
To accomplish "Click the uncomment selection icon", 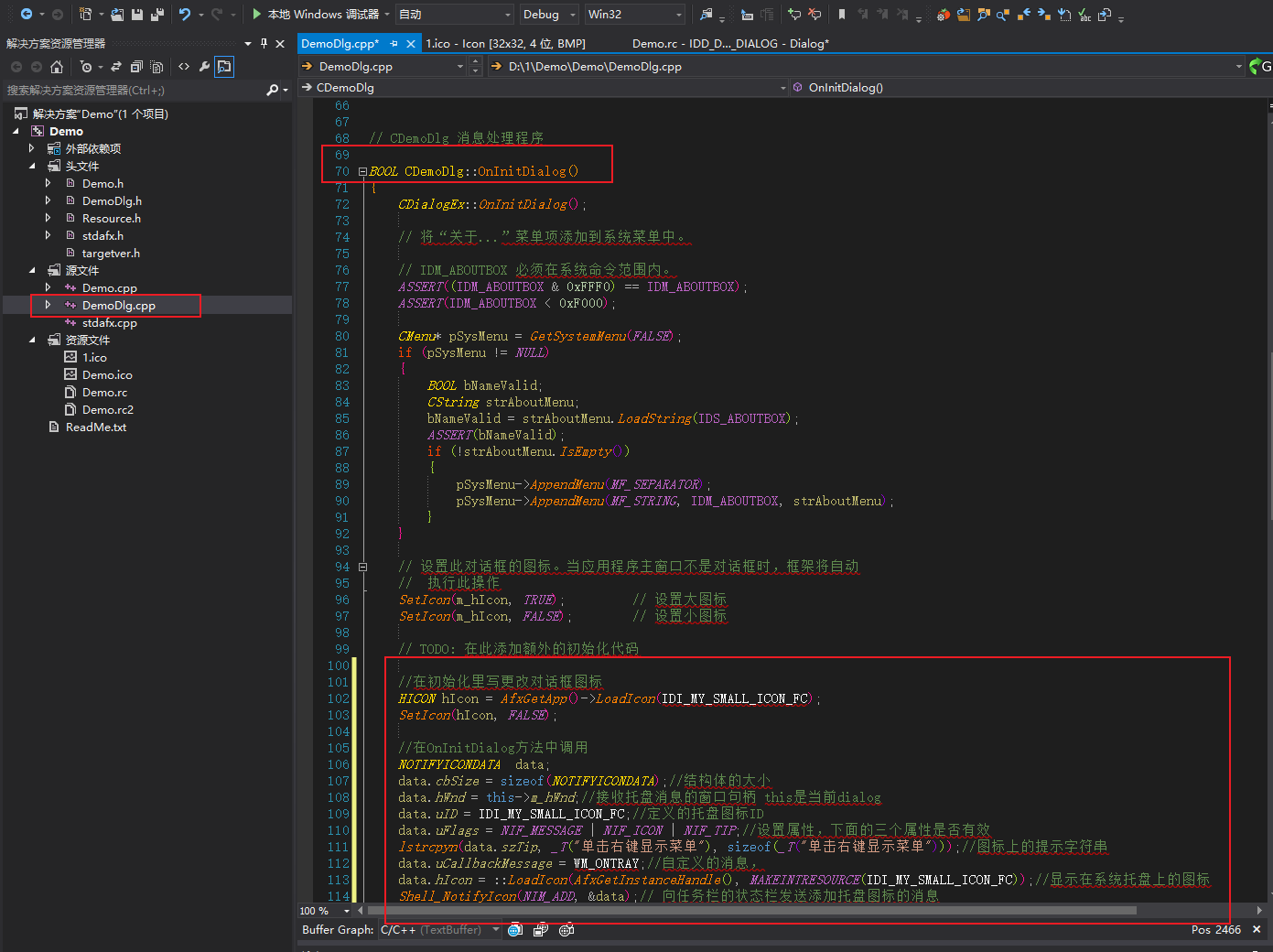I will pos(815,14).
